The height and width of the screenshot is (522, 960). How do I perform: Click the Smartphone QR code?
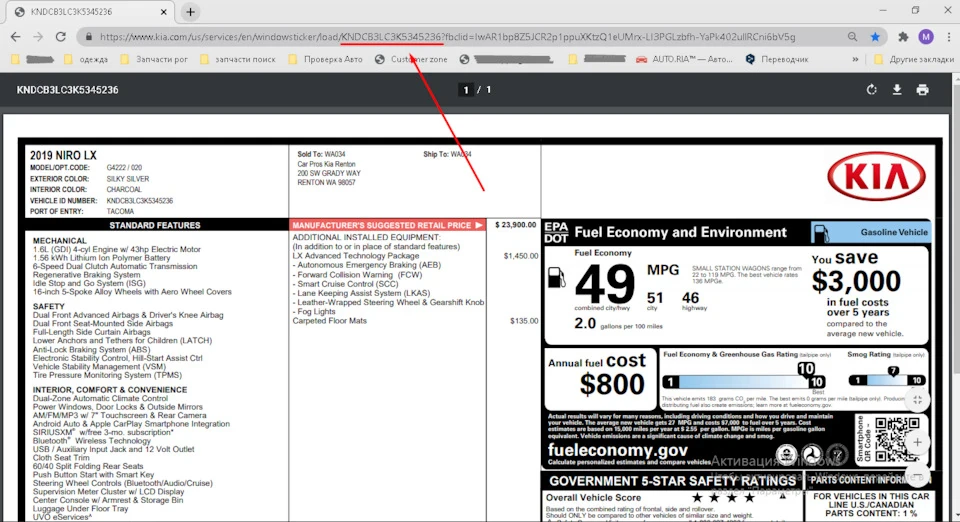(x=896, y=439)
